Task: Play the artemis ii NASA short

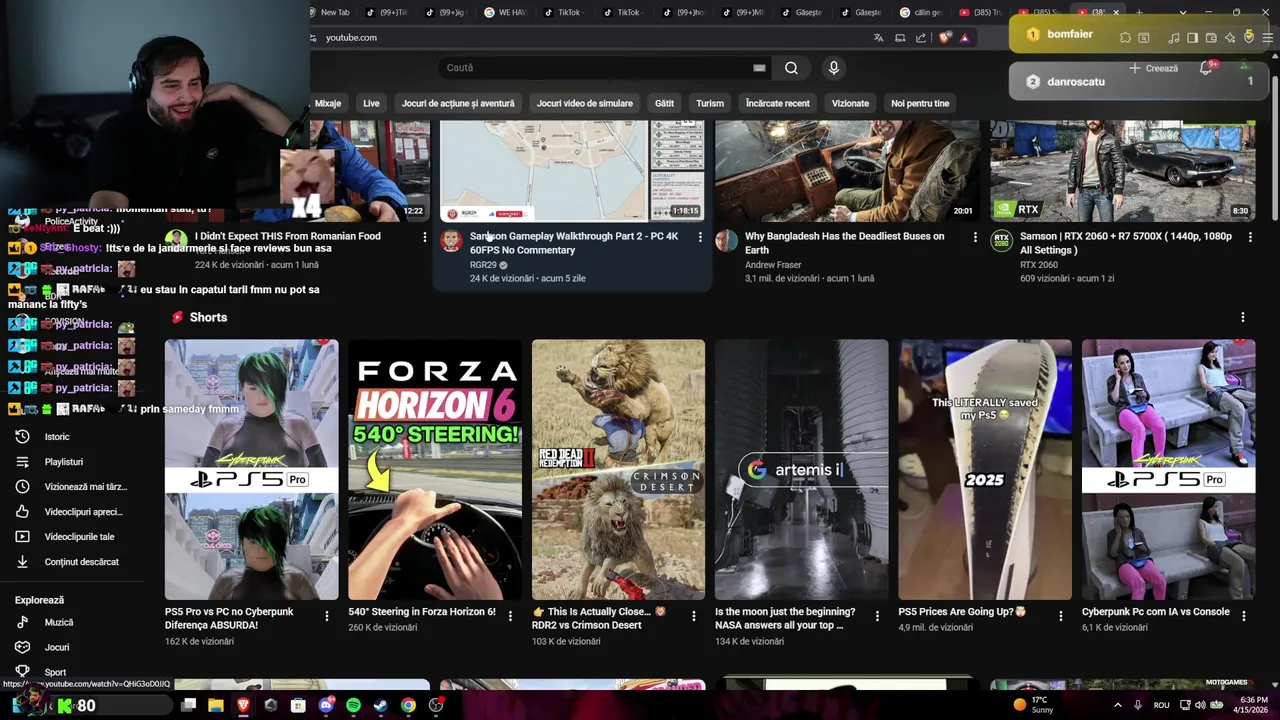Action: pyautogui.click(x=801, y=469)
